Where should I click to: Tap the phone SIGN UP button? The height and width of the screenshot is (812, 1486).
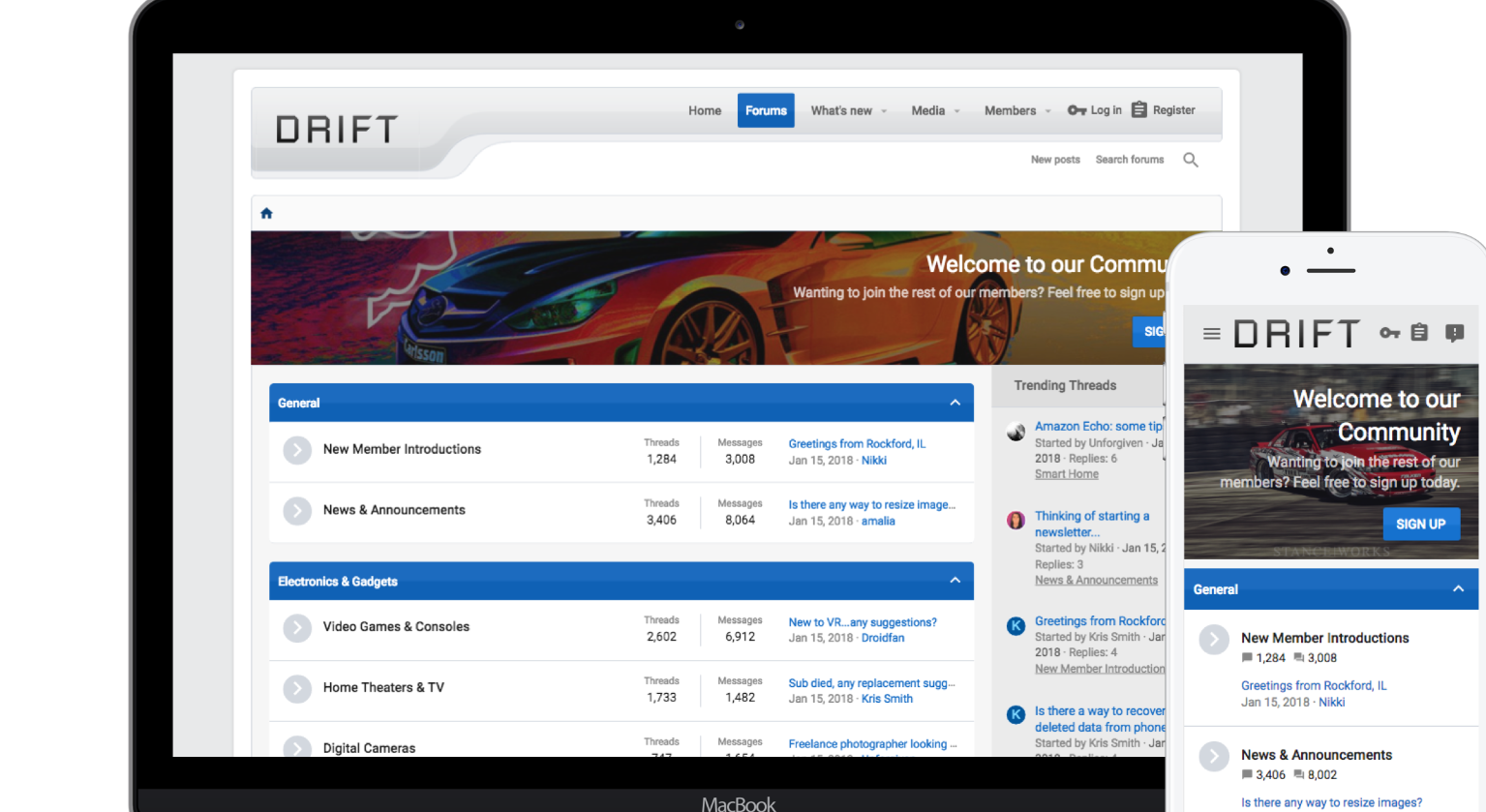(1420, 524)
